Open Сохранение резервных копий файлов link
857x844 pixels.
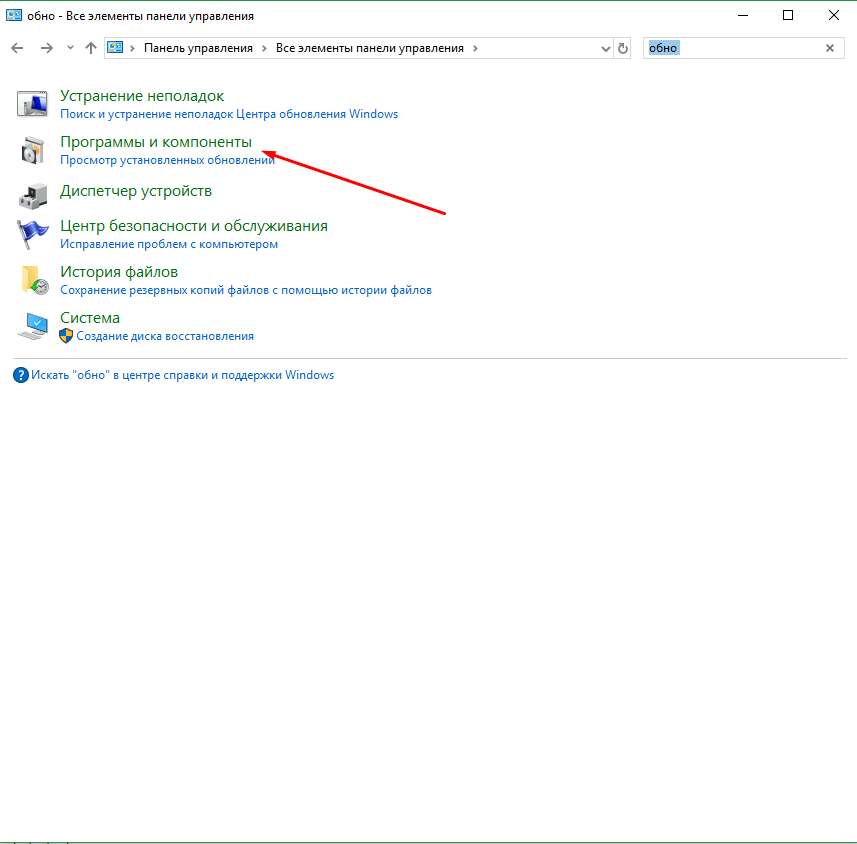246,290
